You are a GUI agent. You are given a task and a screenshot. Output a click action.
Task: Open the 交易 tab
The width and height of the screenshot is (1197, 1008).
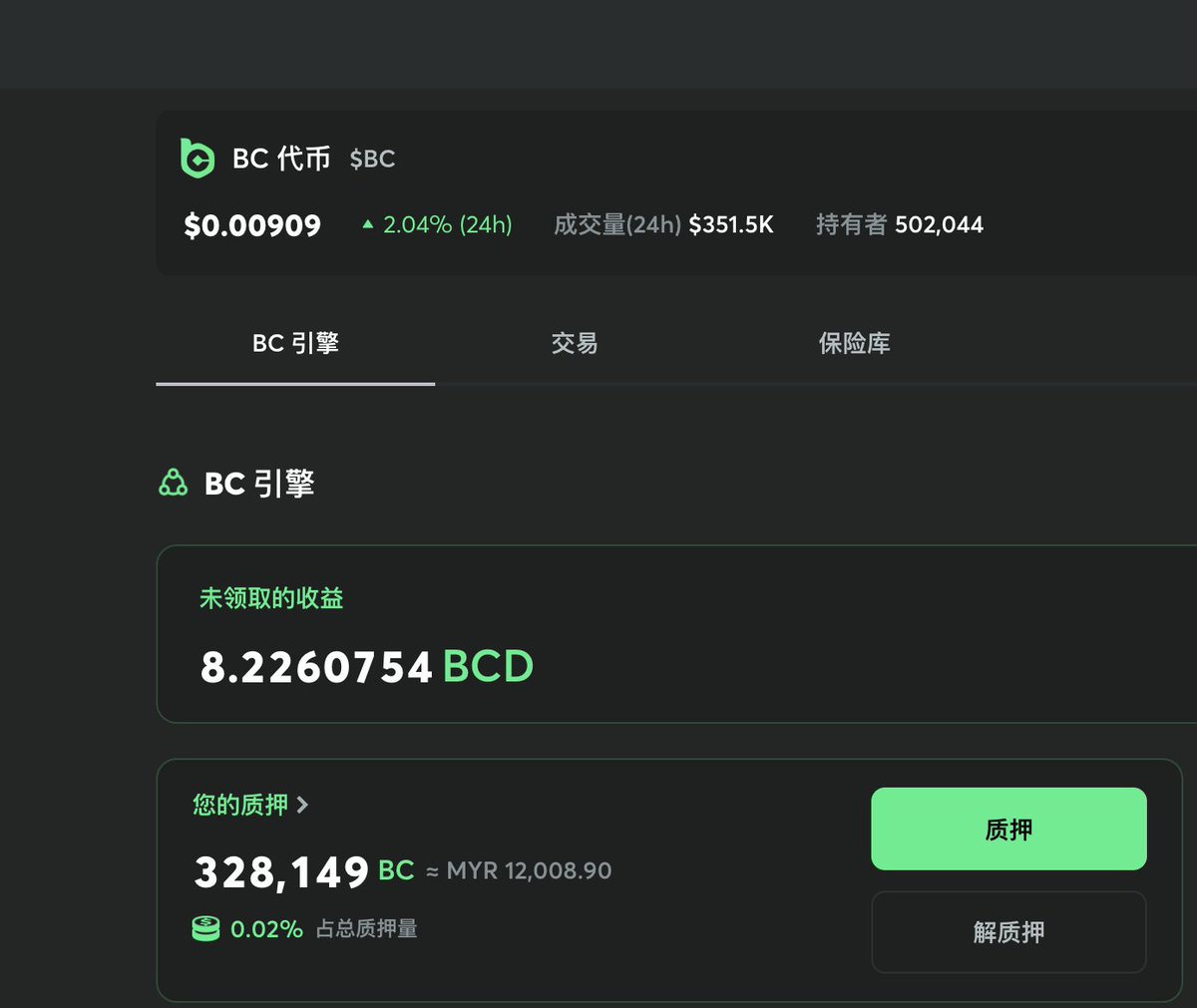click(575, 344)
